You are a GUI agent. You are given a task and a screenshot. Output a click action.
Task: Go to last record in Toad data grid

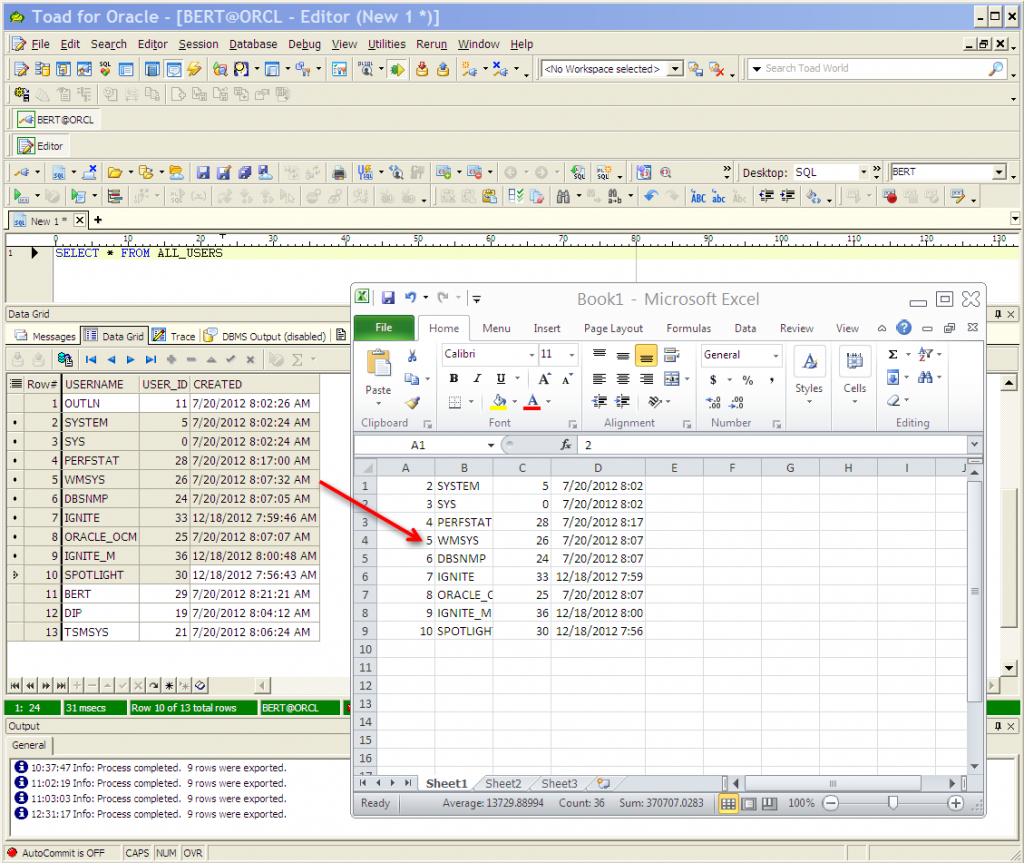tap(151, 360)
